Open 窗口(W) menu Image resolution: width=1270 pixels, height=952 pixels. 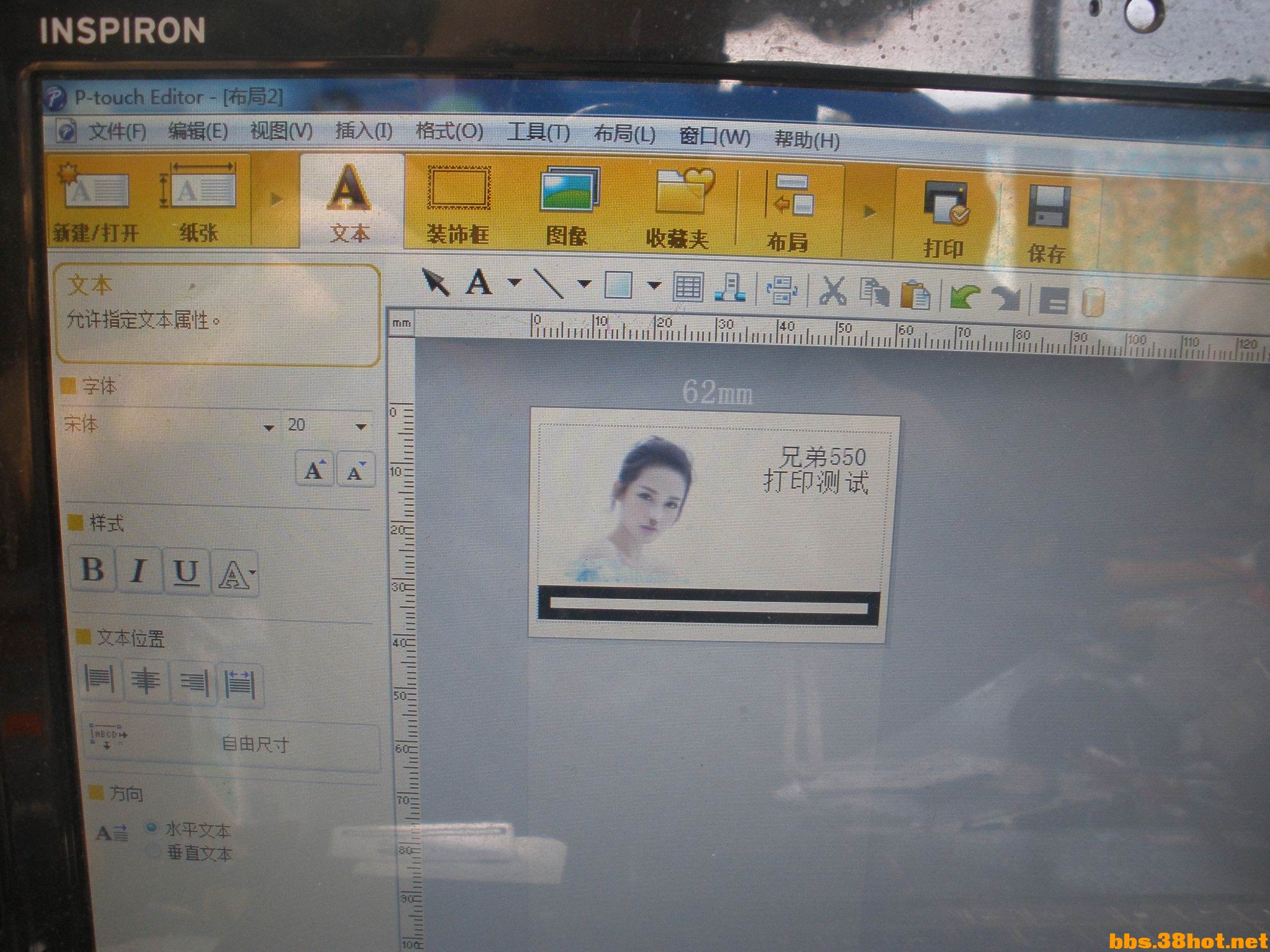pos(714,136)
